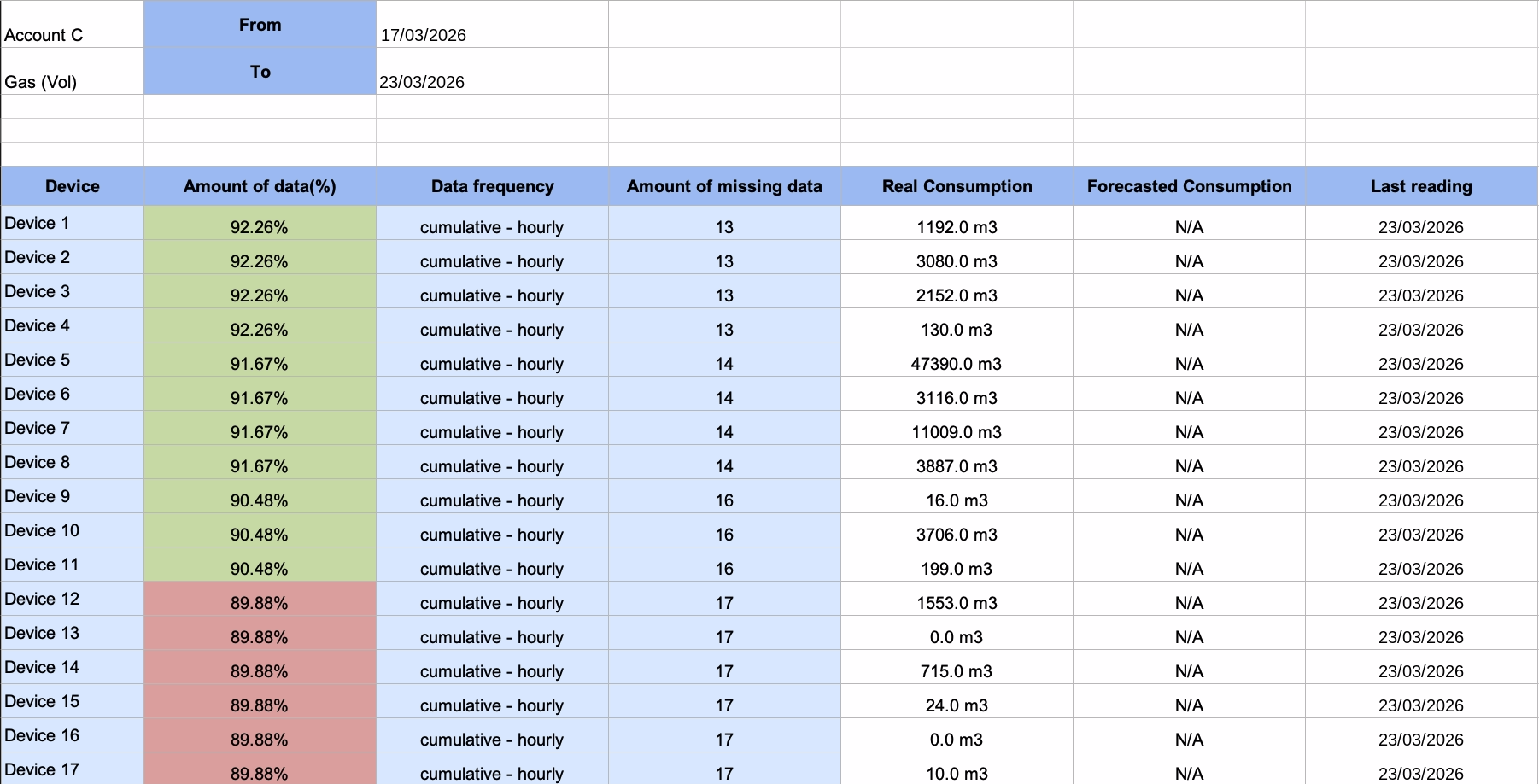Select the Data frequency header cell

tap(492, 186)
